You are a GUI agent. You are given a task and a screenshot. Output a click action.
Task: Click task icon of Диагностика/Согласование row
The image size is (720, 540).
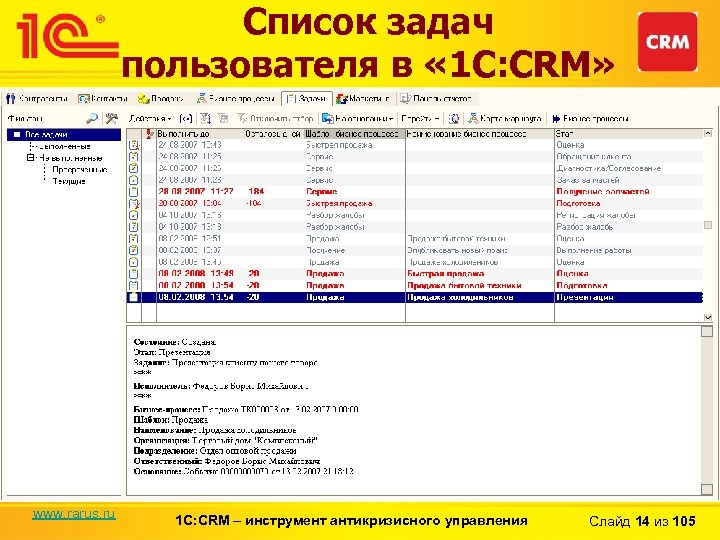[133, 168]
